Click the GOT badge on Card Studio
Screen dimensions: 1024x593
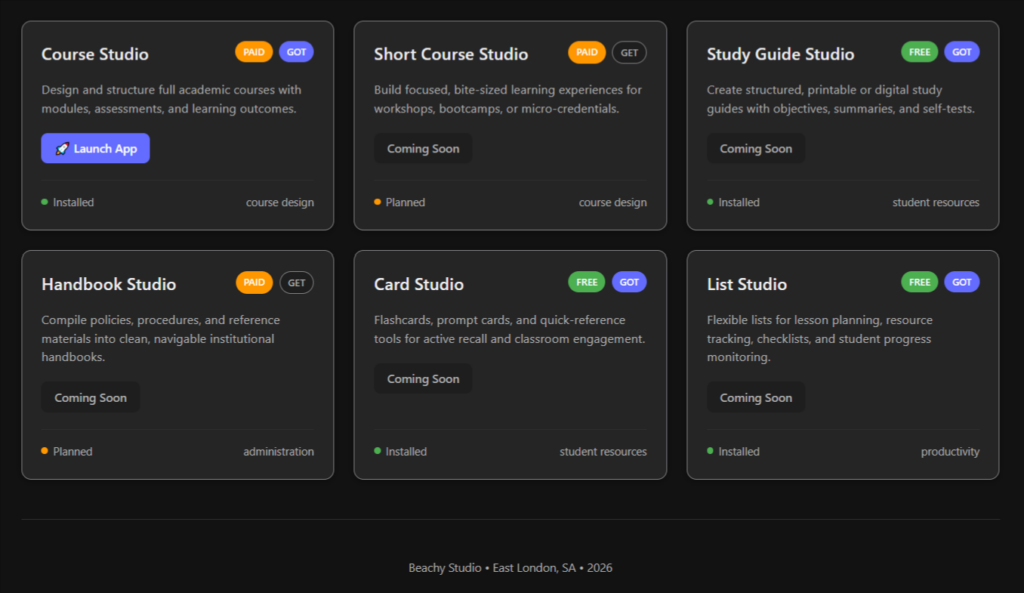(629, 283)
